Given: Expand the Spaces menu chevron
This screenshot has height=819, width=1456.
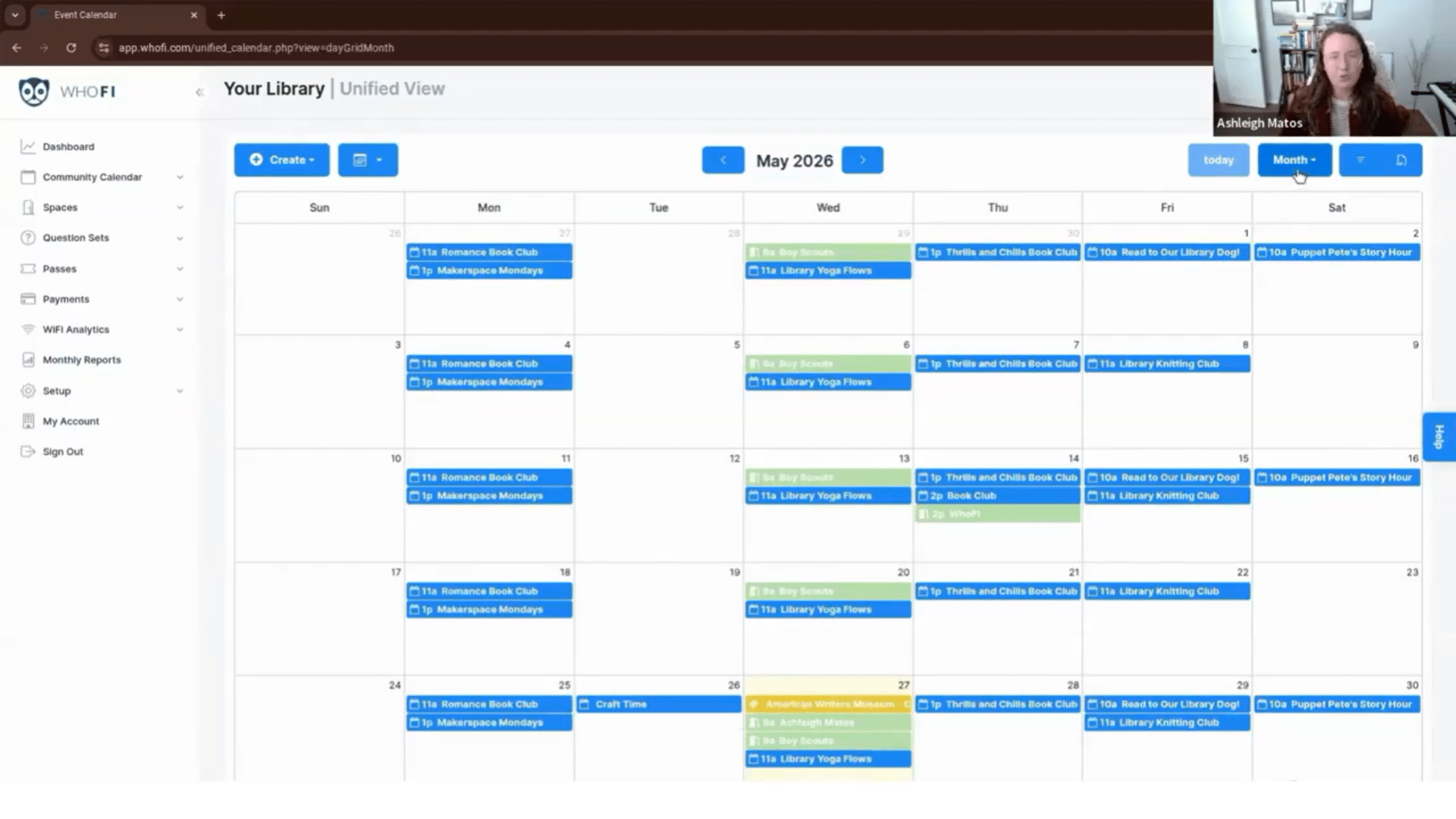Looking at the screenshot, I should click(x=180, y=208).
